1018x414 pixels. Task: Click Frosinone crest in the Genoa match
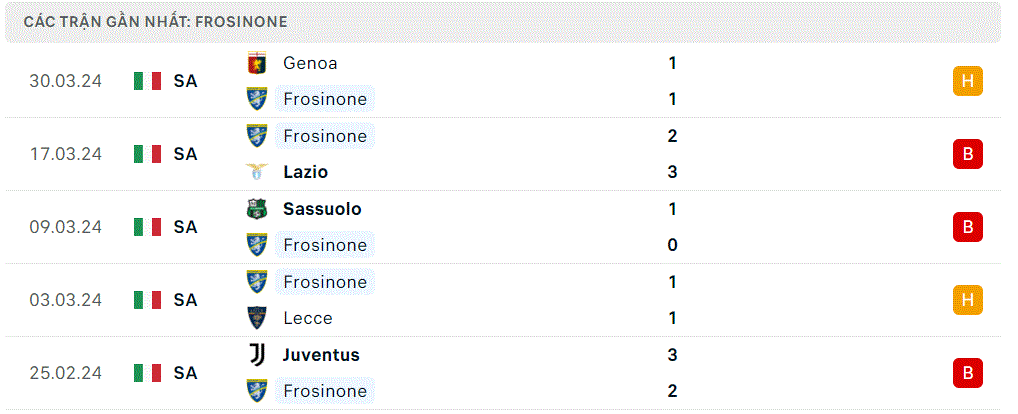(x=257, y=99)
